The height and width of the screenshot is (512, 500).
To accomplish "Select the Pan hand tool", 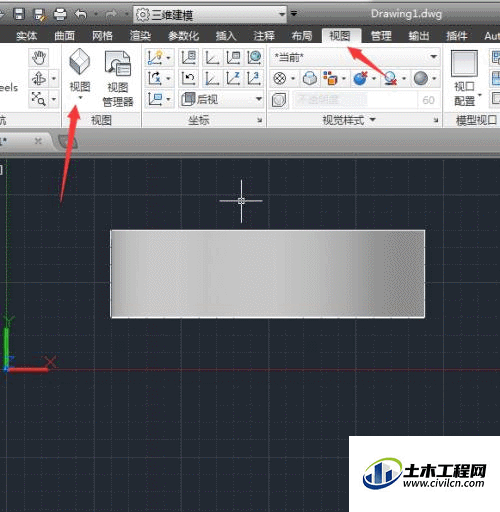I will coord(39,58).
